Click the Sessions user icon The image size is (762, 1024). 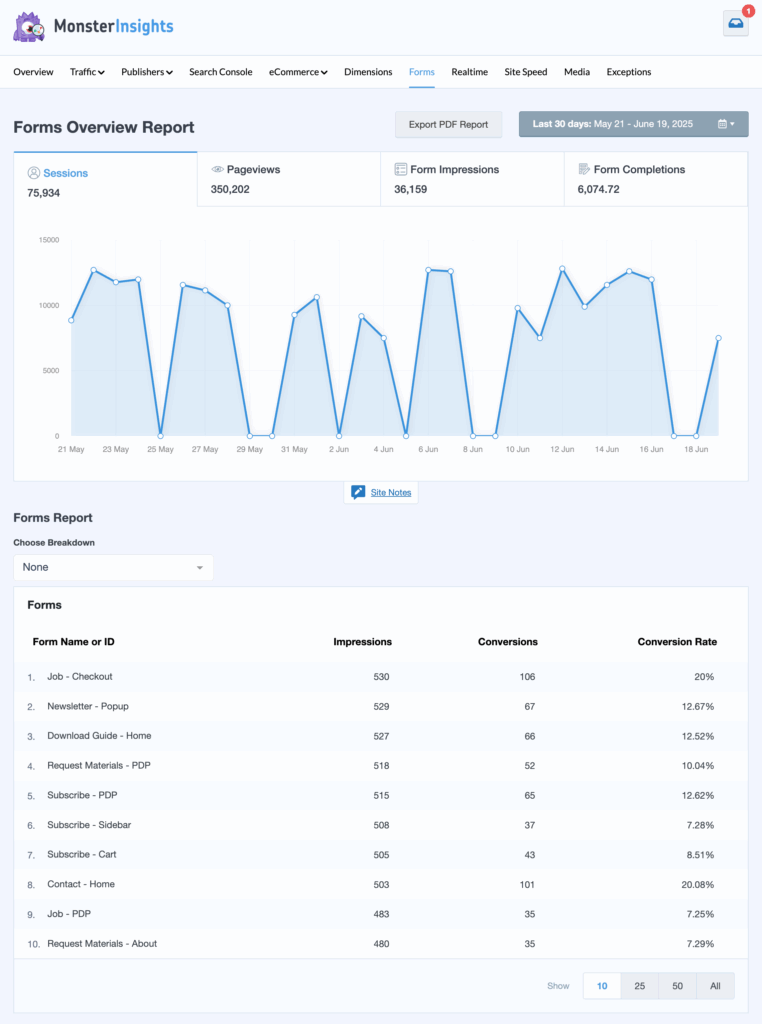point(34,173)
